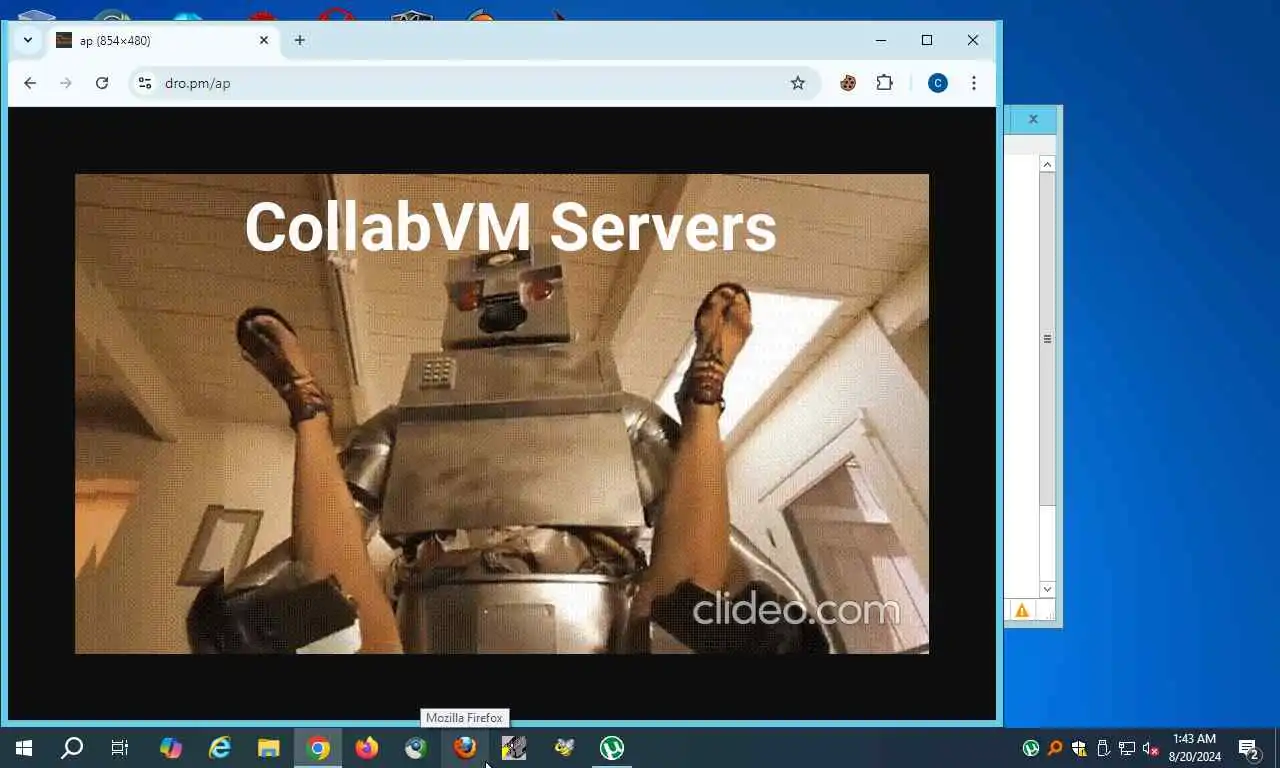Go back to the previous page

(30, 83)
